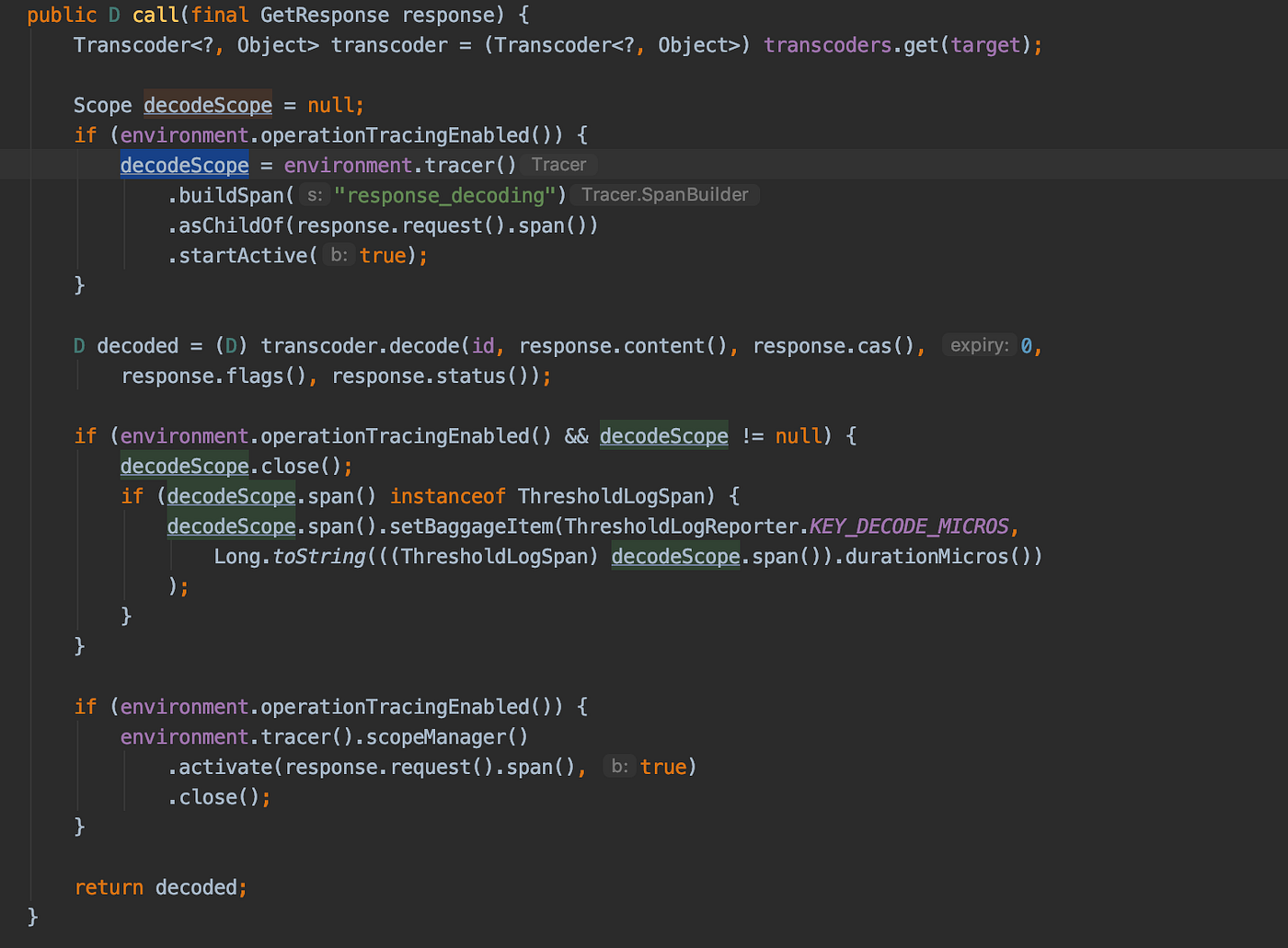Click the "Tracer" type inlay hint
The height and width of the screenshot is (948, 1288).
pos(558,164)
